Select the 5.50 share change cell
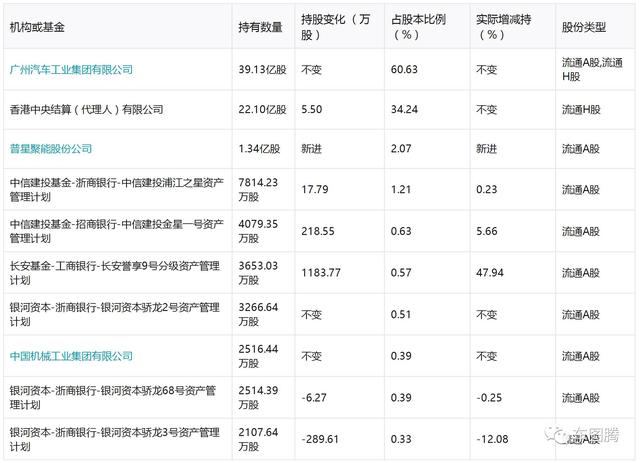 pos(312,109)
